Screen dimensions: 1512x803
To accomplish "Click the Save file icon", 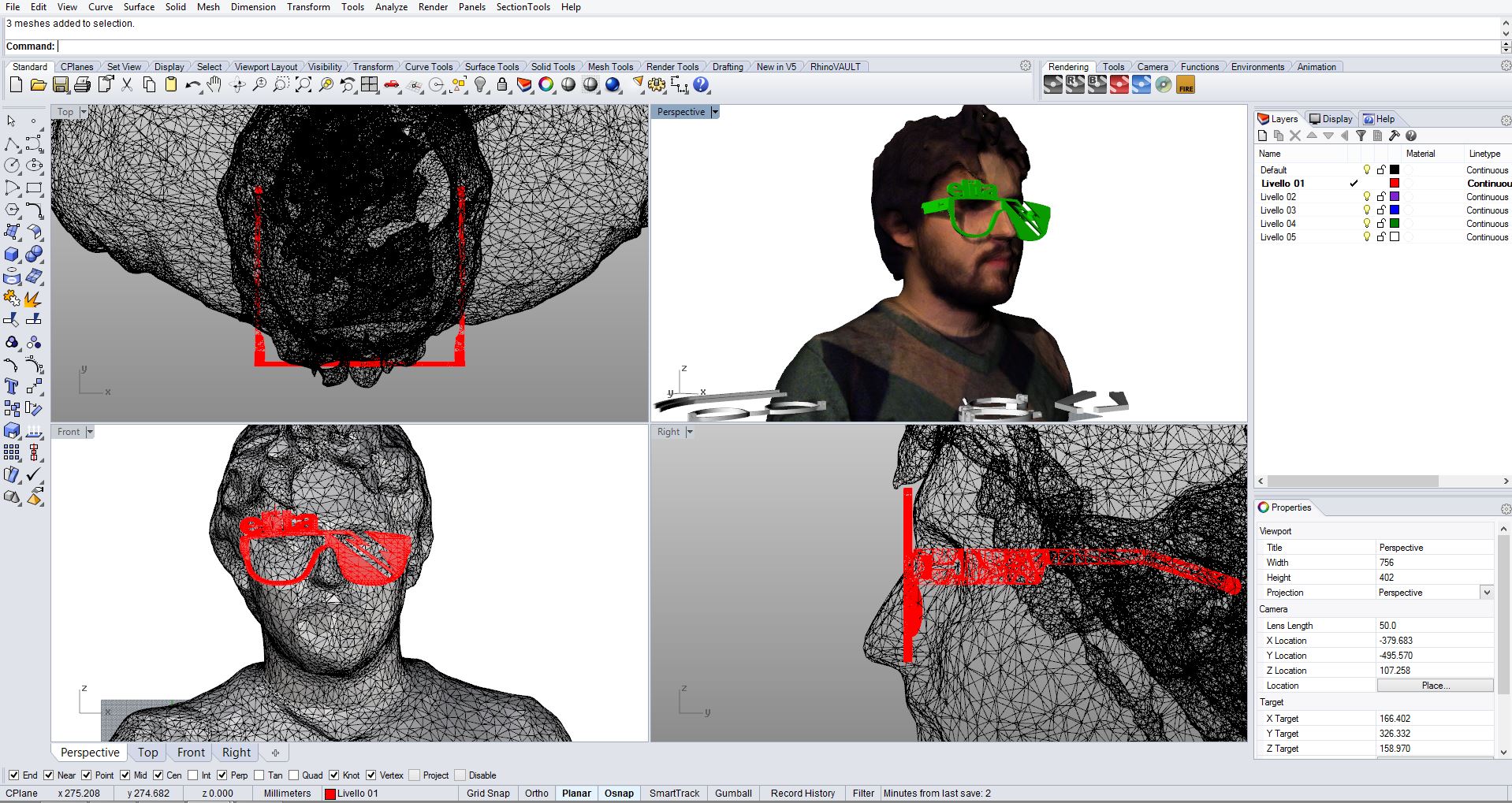I will pos(61,85).
